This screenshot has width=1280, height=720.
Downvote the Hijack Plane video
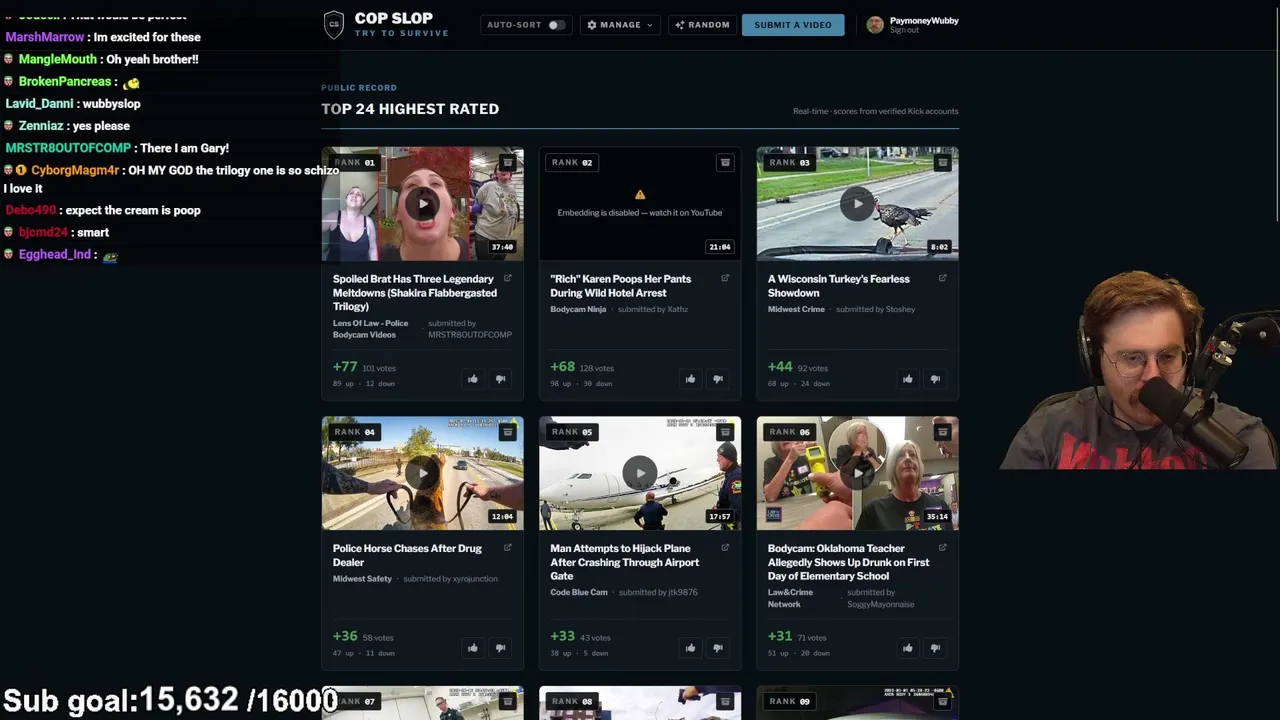[x=718, y=648]
